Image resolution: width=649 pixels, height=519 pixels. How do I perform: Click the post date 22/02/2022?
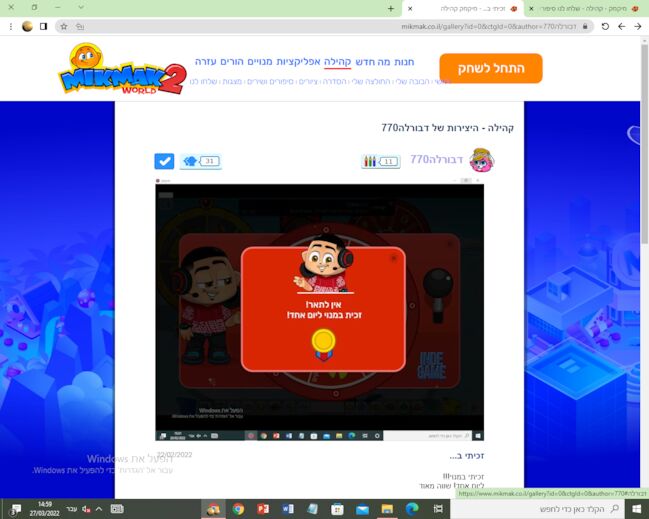pos(174,454)
